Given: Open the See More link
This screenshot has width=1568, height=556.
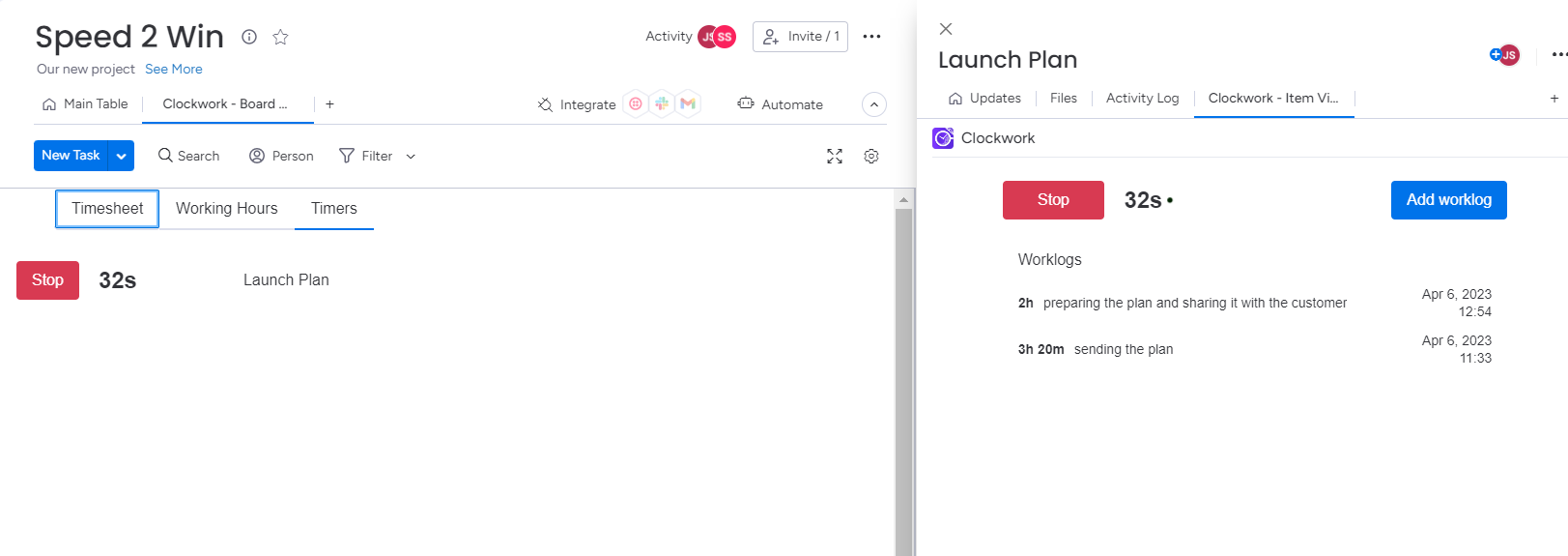Looking at the screenshot, I should pyautogui.click(x=174, y=70).
